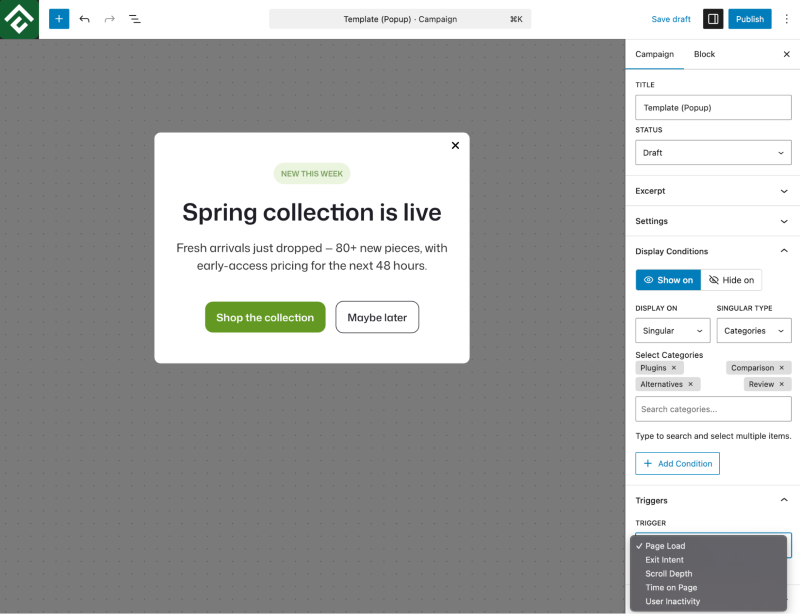Select the Fresh arrivals paragraph text
Screen dimensions: 800x614
312,257
